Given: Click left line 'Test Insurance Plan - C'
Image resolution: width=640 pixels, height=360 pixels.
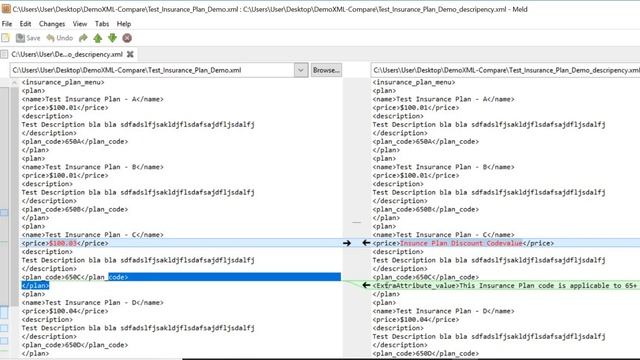Looking at the screenshot, I should pos(93,235).
